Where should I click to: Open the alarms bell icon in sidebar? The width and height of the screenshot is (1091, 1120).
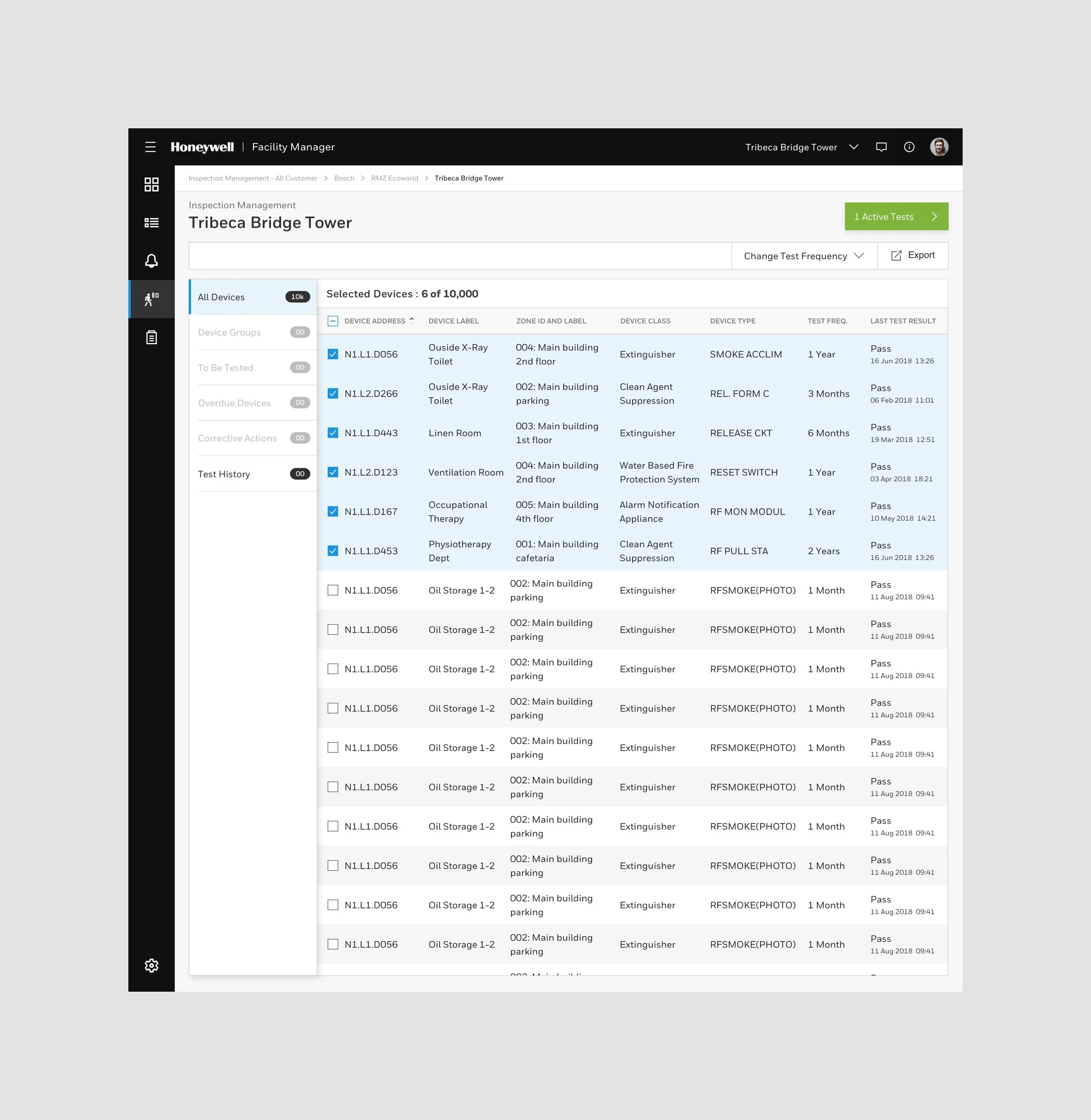point(151,261)
